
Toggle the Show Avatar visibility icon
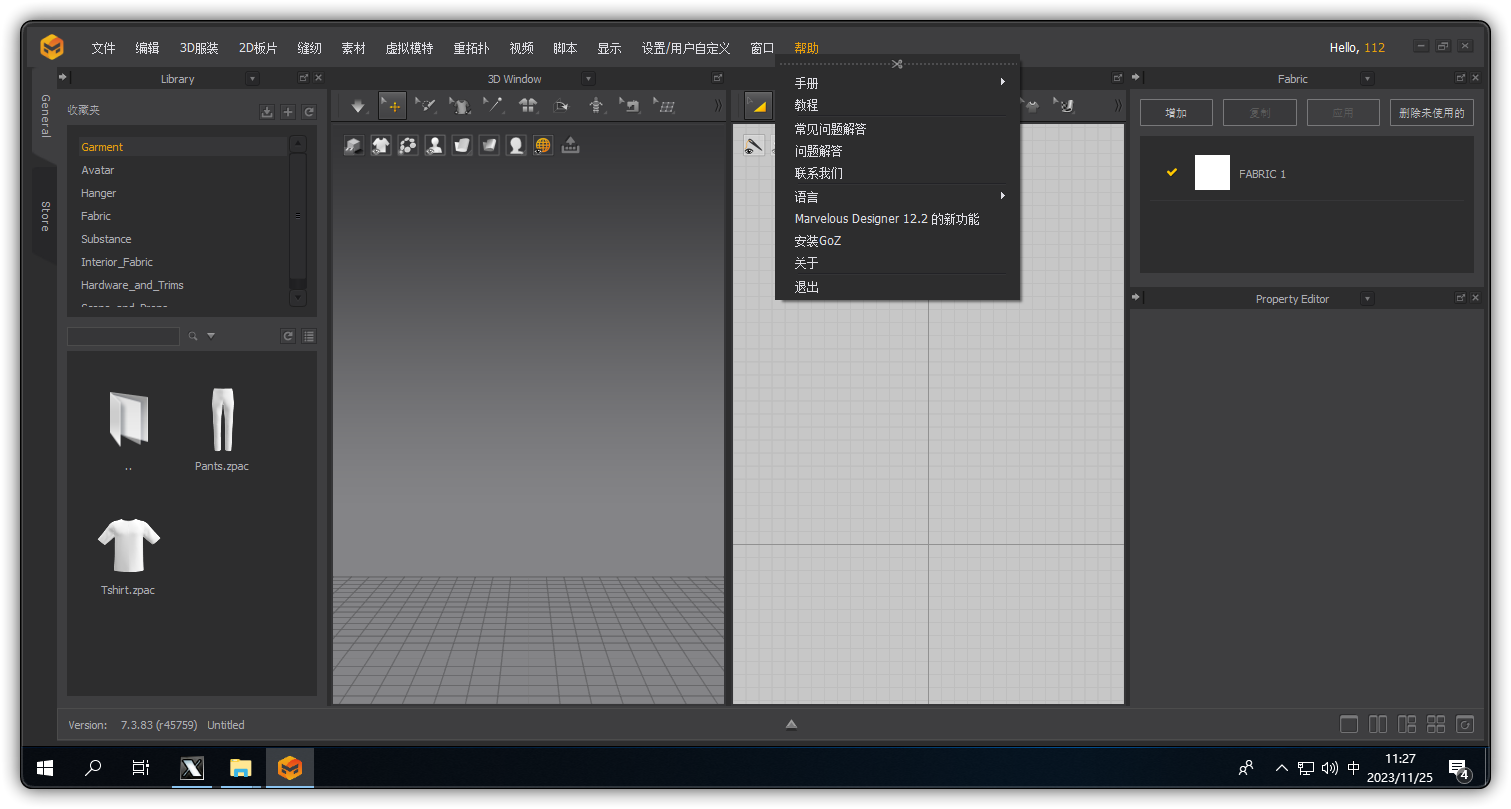(x=434, y=145)
